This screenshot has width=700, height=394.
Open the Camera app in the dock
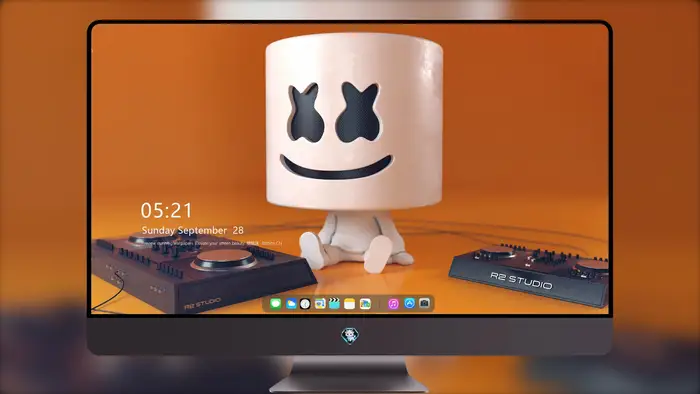click(425, 303)
